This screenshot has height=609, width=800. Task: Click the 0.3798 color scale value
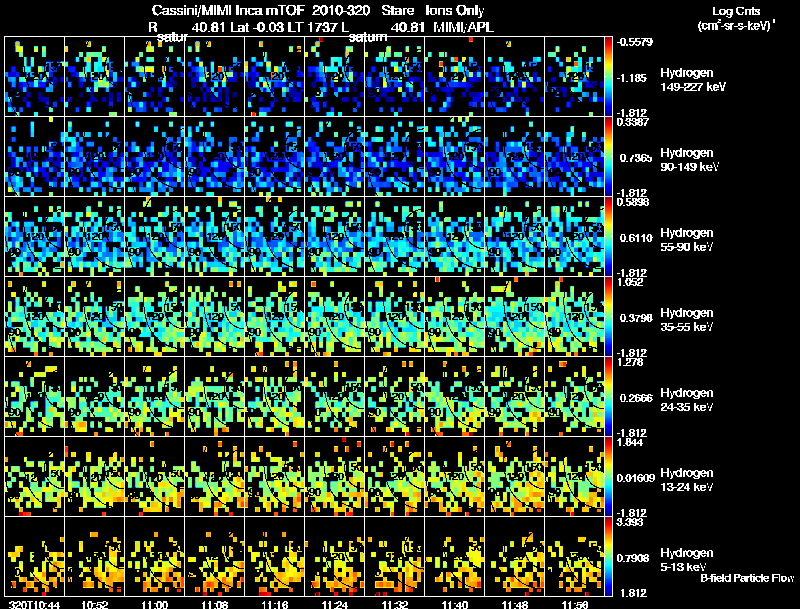tap(636, 318)
